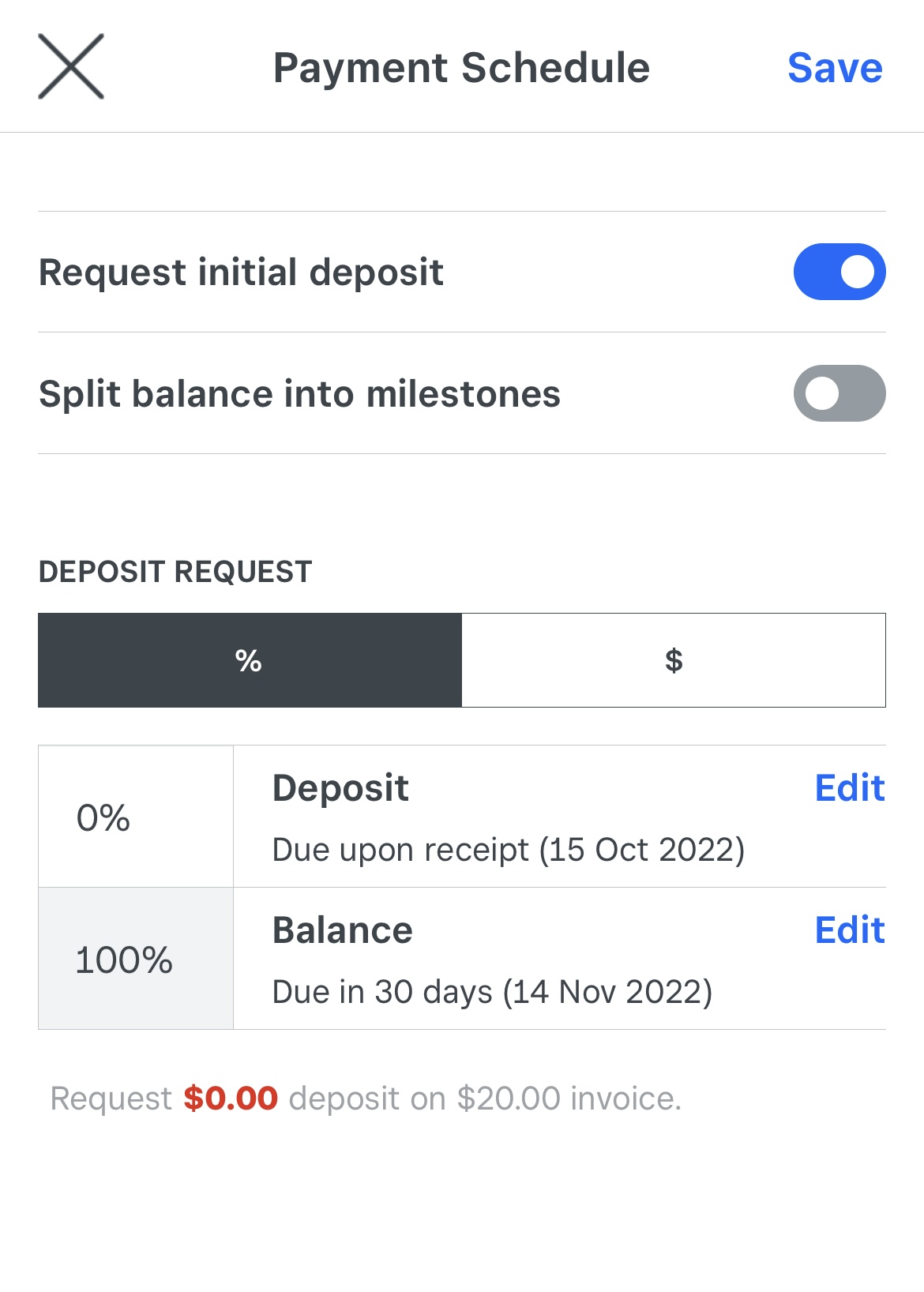Click the Split balance into milestones label
Viewport: 924px width, 1292px height.
click(x=299, y=394)
